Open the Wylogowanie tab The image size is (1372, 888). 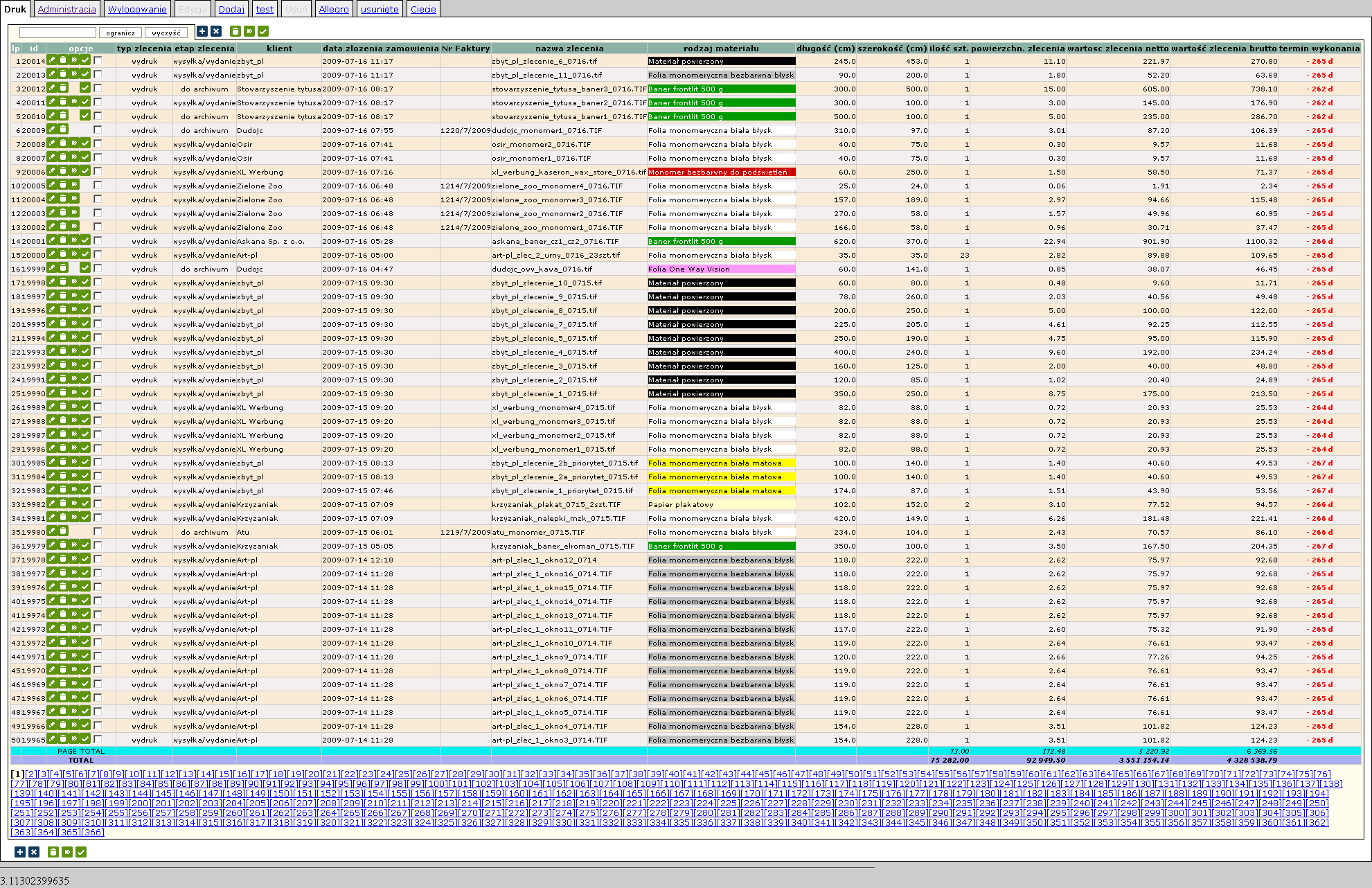tap(137, 9)
